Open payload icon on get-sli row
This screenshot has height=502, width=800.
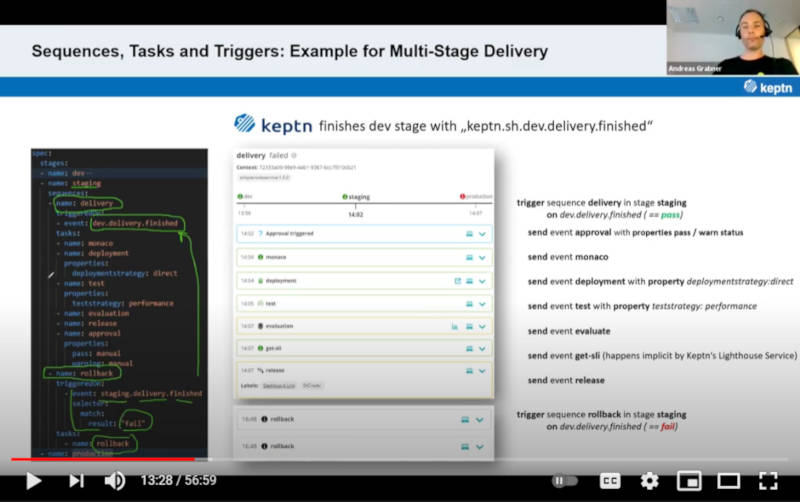click(x=469, y=349)
